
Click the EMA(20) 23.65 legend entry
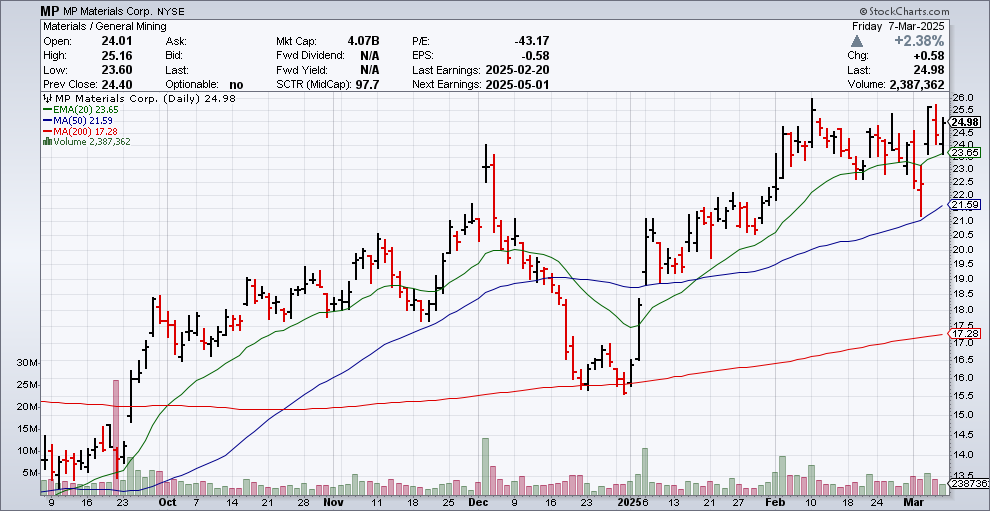(81, 109)
